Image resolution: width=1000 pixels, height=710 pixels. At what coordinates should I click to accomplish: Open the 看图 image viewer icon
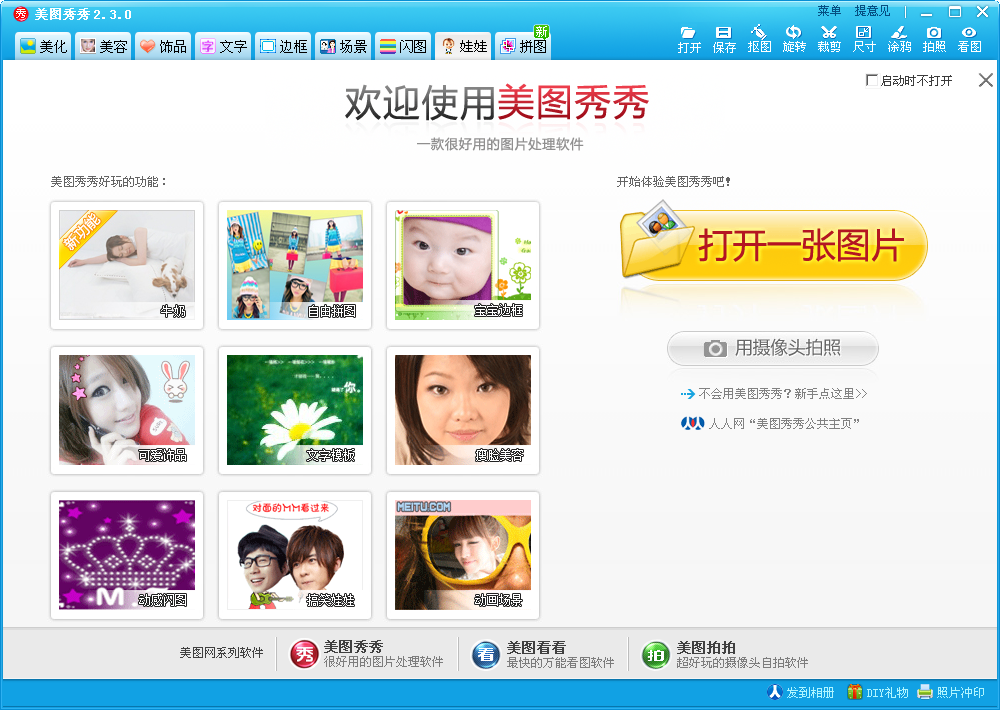coord(969,39)
